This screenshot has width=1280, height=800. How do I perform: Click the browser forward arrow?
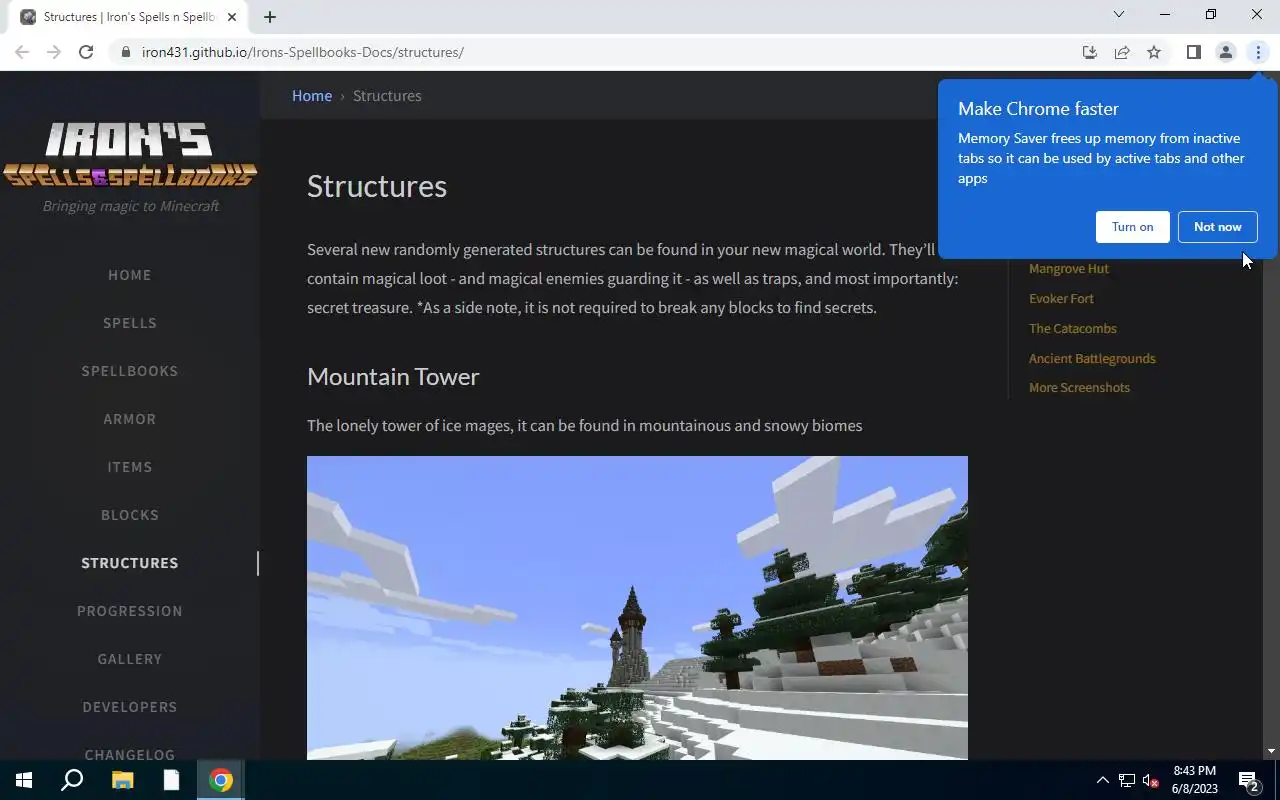pos(54,52)
